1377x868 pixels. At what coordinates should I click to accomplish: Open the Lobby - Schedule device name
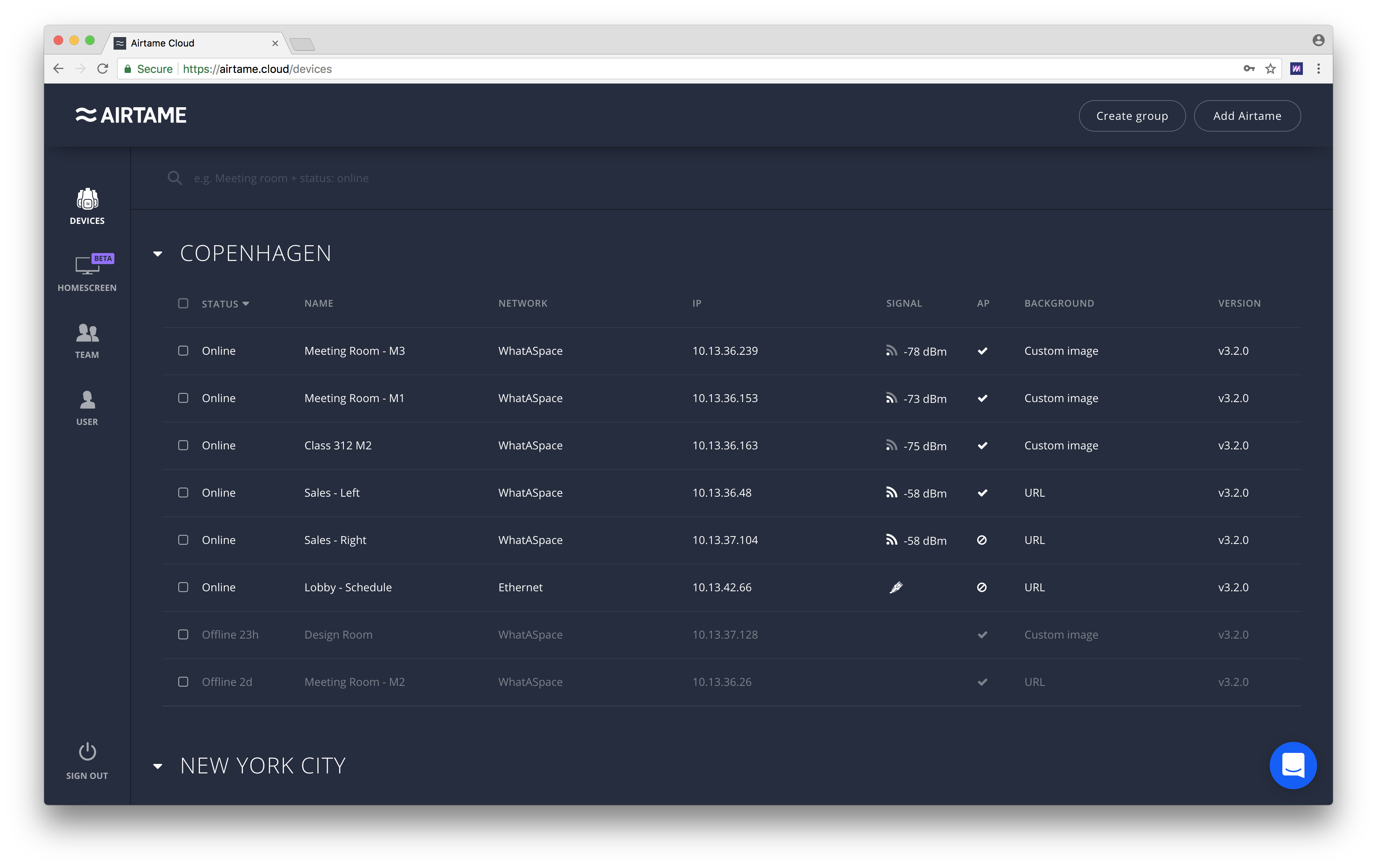point(348,587)
